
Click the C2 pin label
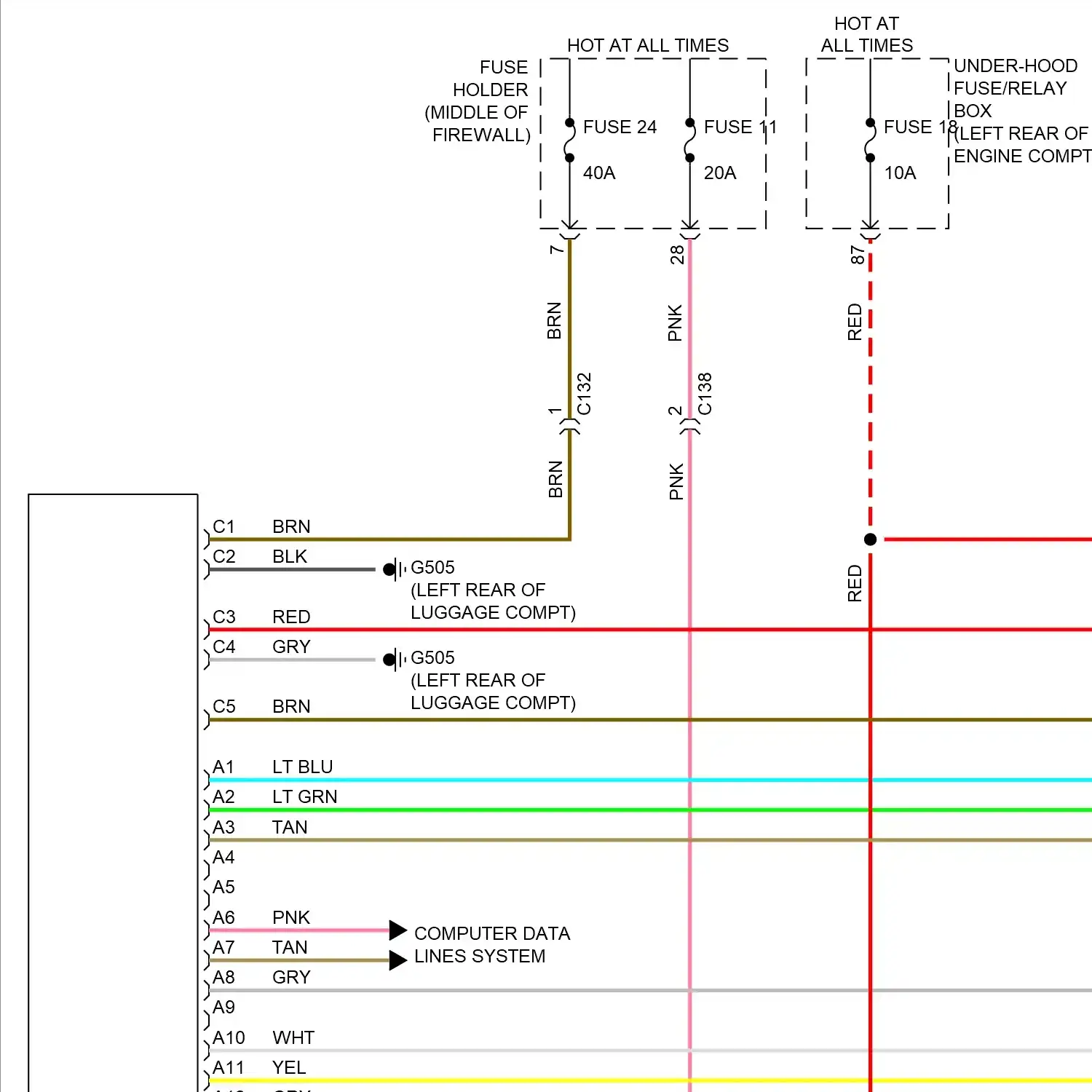[x=223, y=556]
